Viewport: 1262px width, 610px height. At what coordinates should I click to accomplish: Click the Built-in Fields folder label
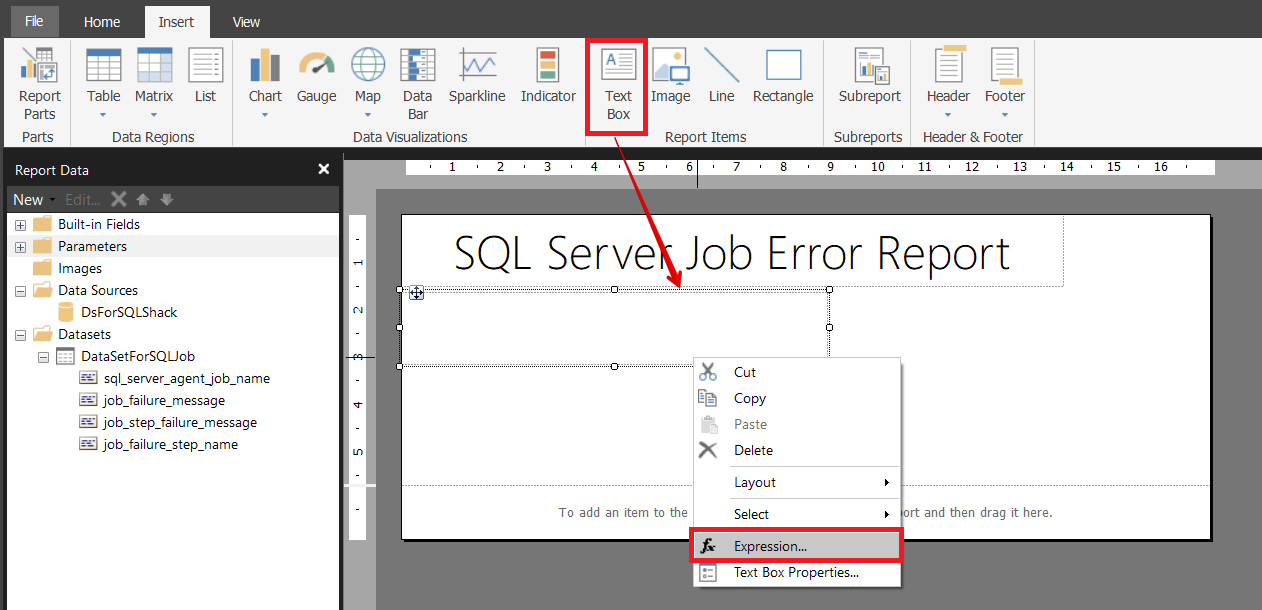99,225
